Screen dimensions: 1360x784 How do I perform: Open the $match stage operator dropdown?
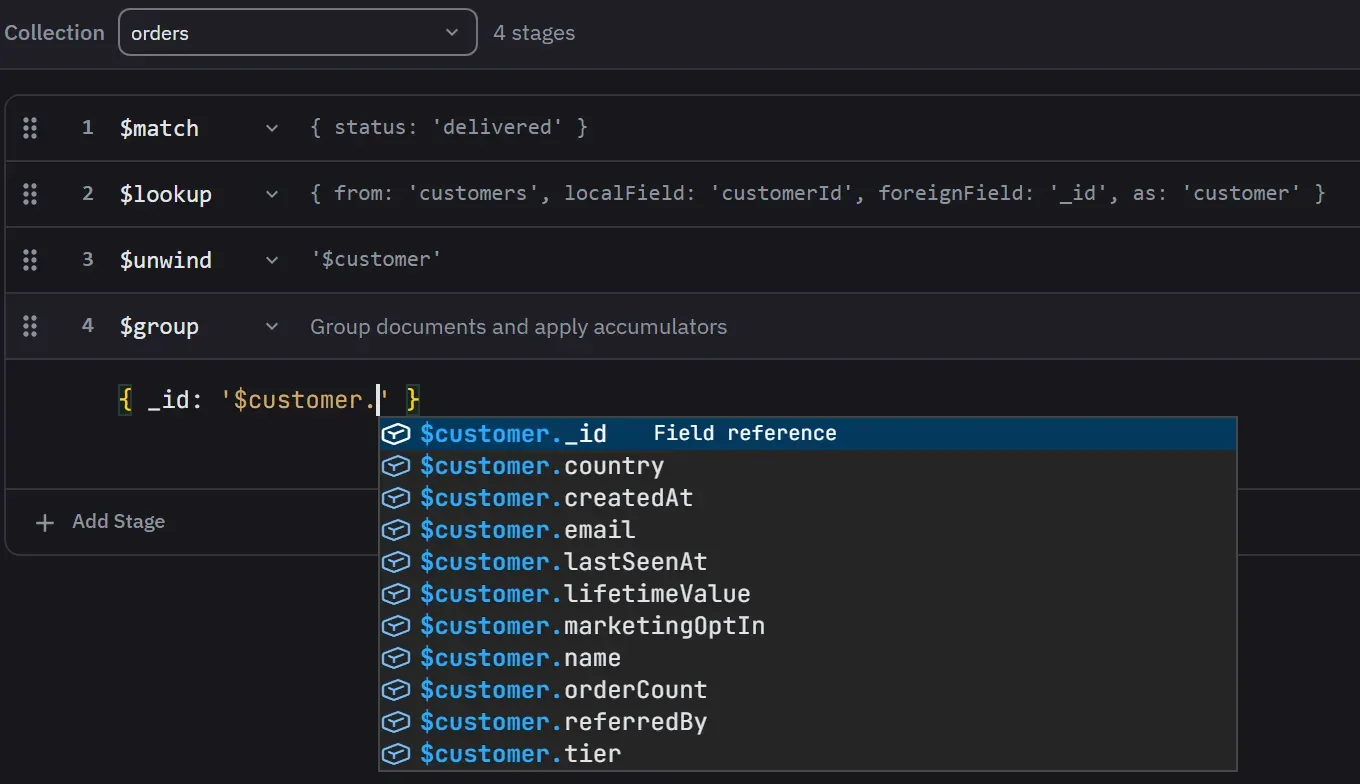(272, 128)
